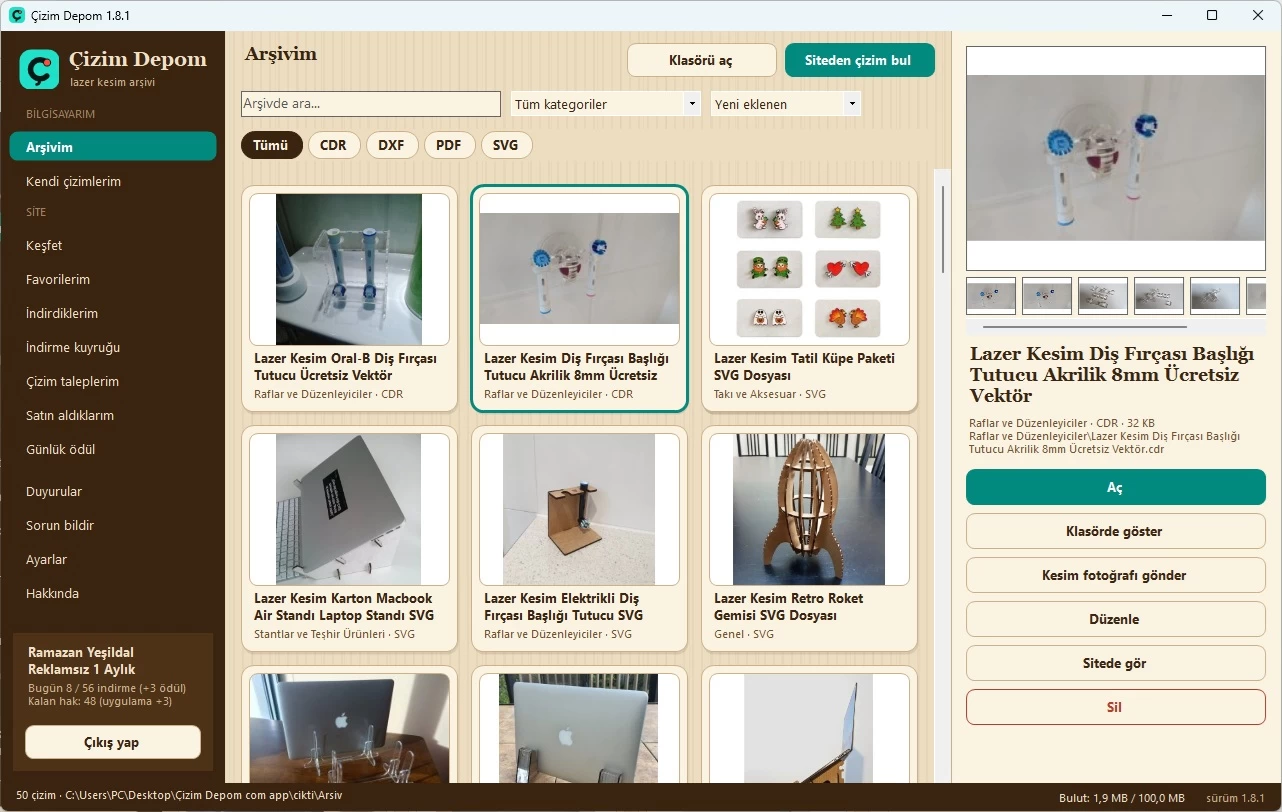1282x812 pixels.
Task: Select the Karton Macbook Air Standı card
Action: pos(349,538)
